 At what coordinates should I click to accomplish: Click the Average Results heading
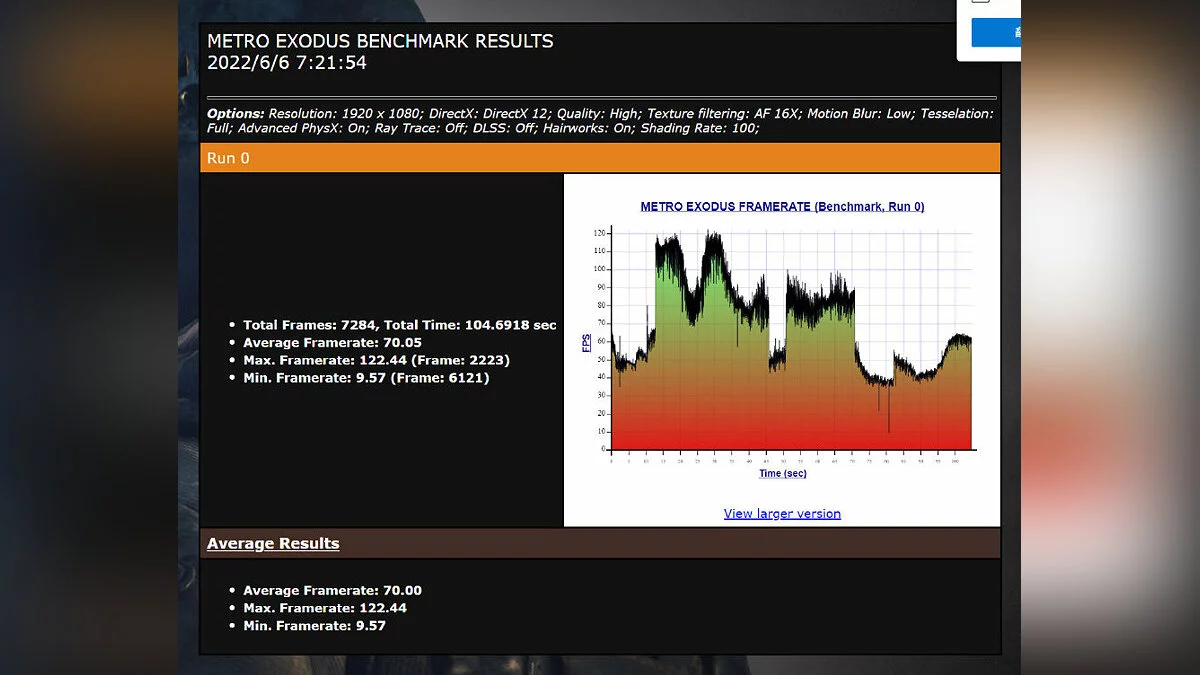pyautogui.click(x=273, y=544)
